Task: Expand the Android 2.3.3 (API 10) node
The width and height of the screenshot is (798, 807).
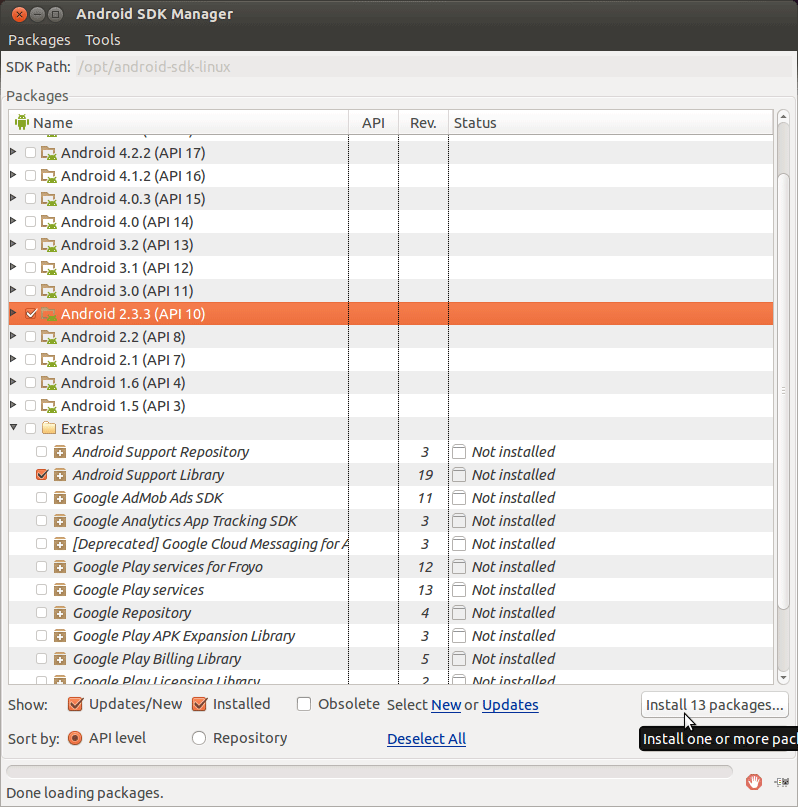Action: pos(13,313)
